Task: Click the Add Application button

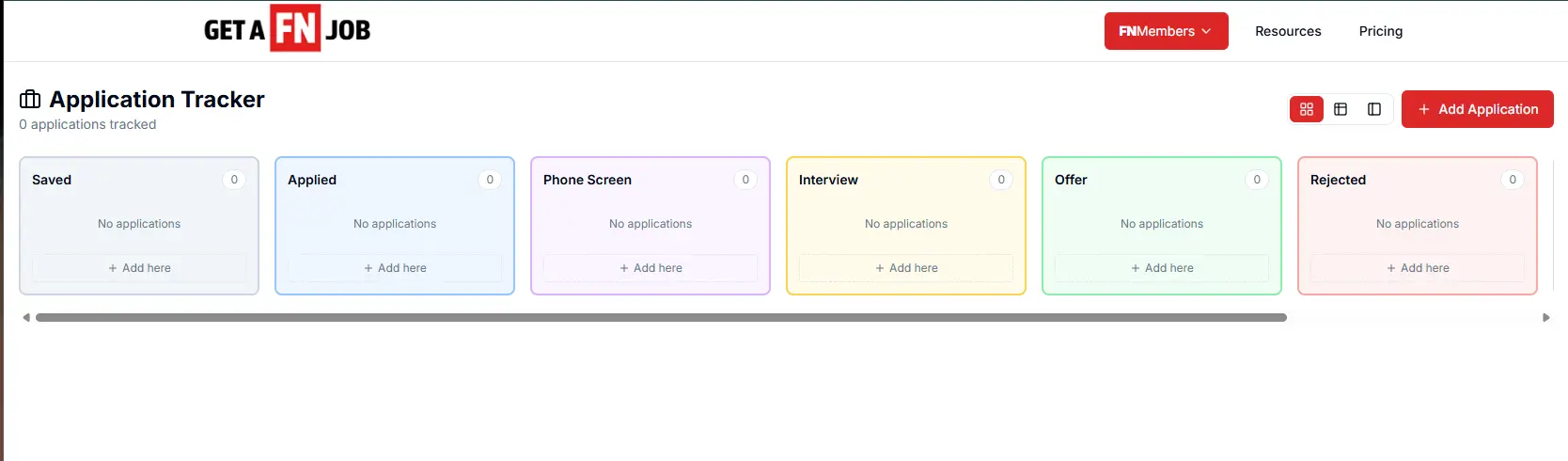Action: coord(1477,109)
